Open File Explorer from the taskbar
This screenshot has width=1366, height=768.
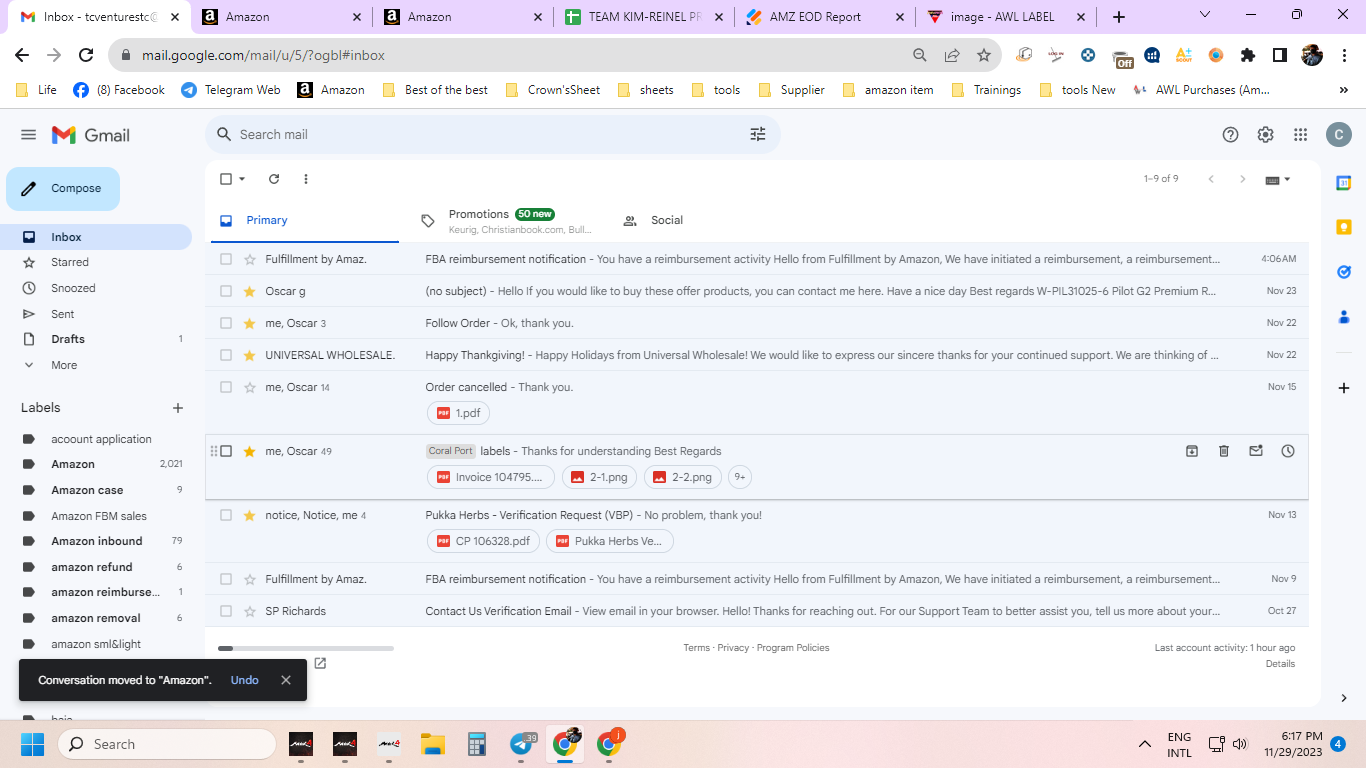(x=433, y=744)
